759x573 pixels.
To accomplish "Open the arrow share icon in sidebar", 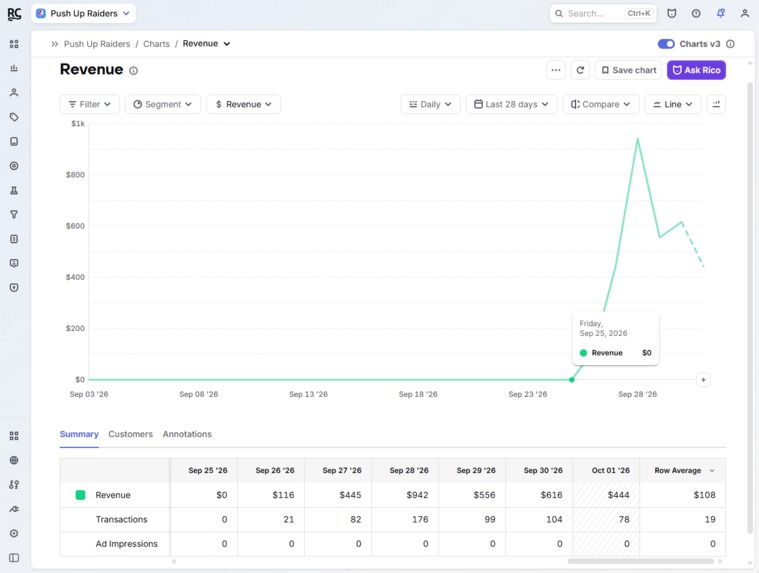I will [14, 509].
